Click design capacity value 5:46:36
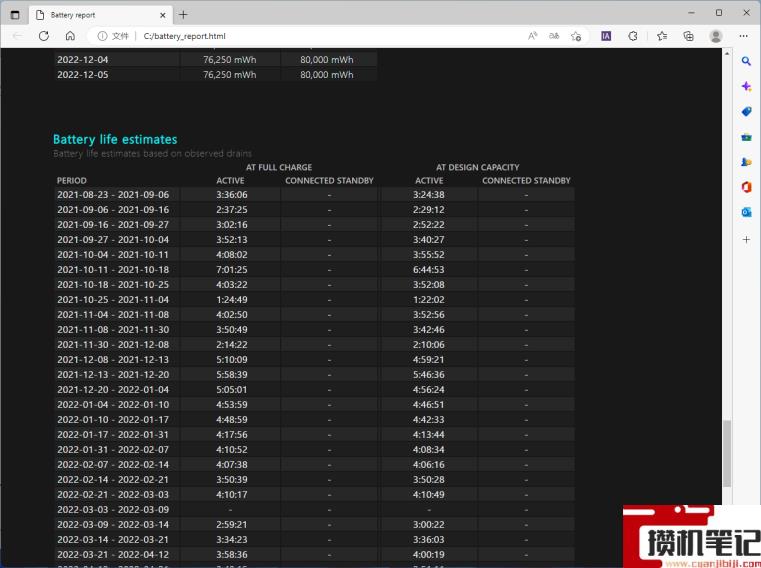761x568 pixels. click(x=429, y=375)
